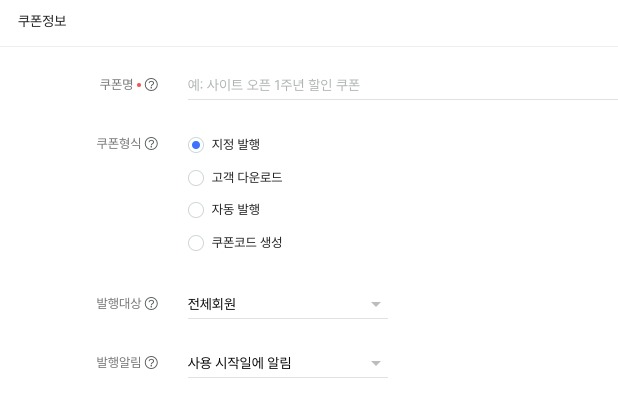Choose the 고객 다운로드 radio option
Viewport: 618px width, 400px height.
point(196,178)
